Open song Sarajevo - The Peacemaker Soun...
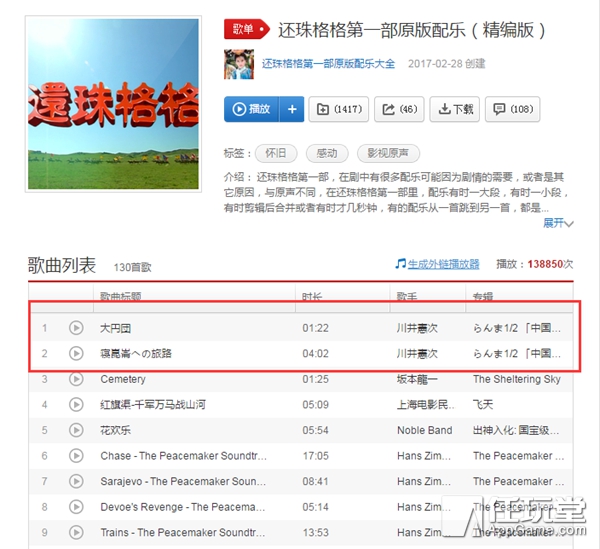 (183, 481)
